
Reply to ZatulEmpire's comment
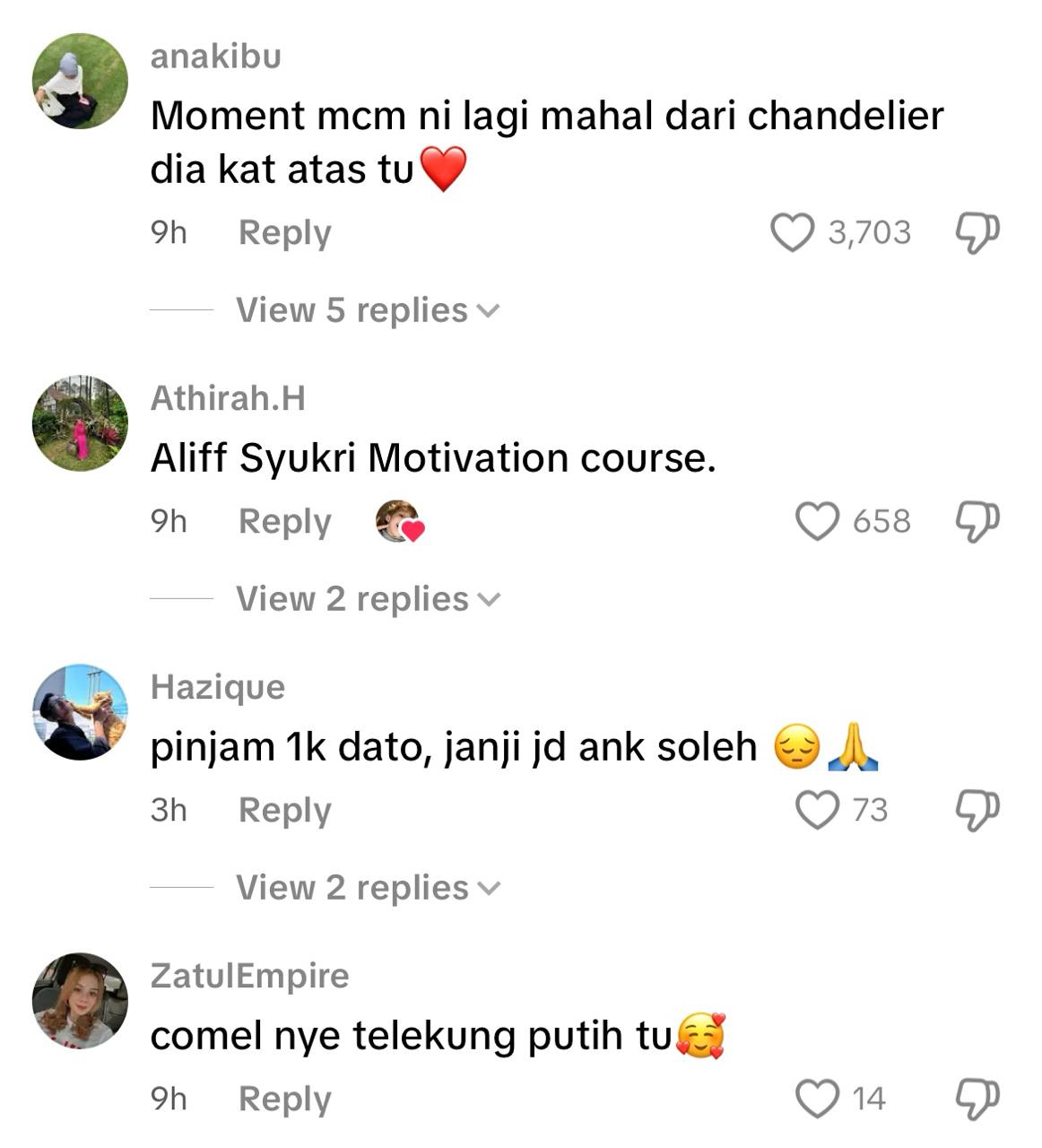[x=284, y=1100]
